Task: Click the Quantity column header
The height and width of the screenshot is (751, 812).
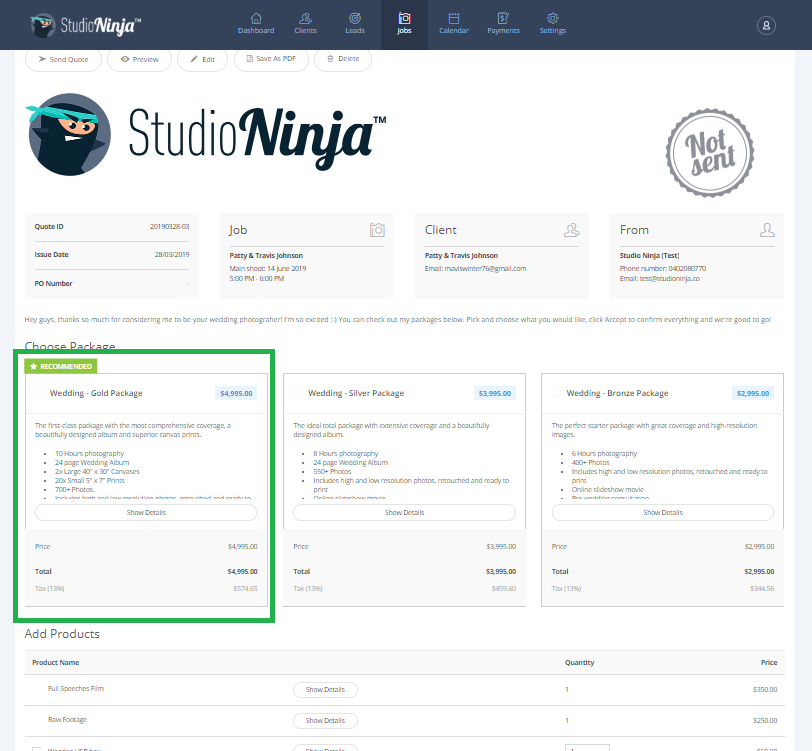Action: click(579, 662)
